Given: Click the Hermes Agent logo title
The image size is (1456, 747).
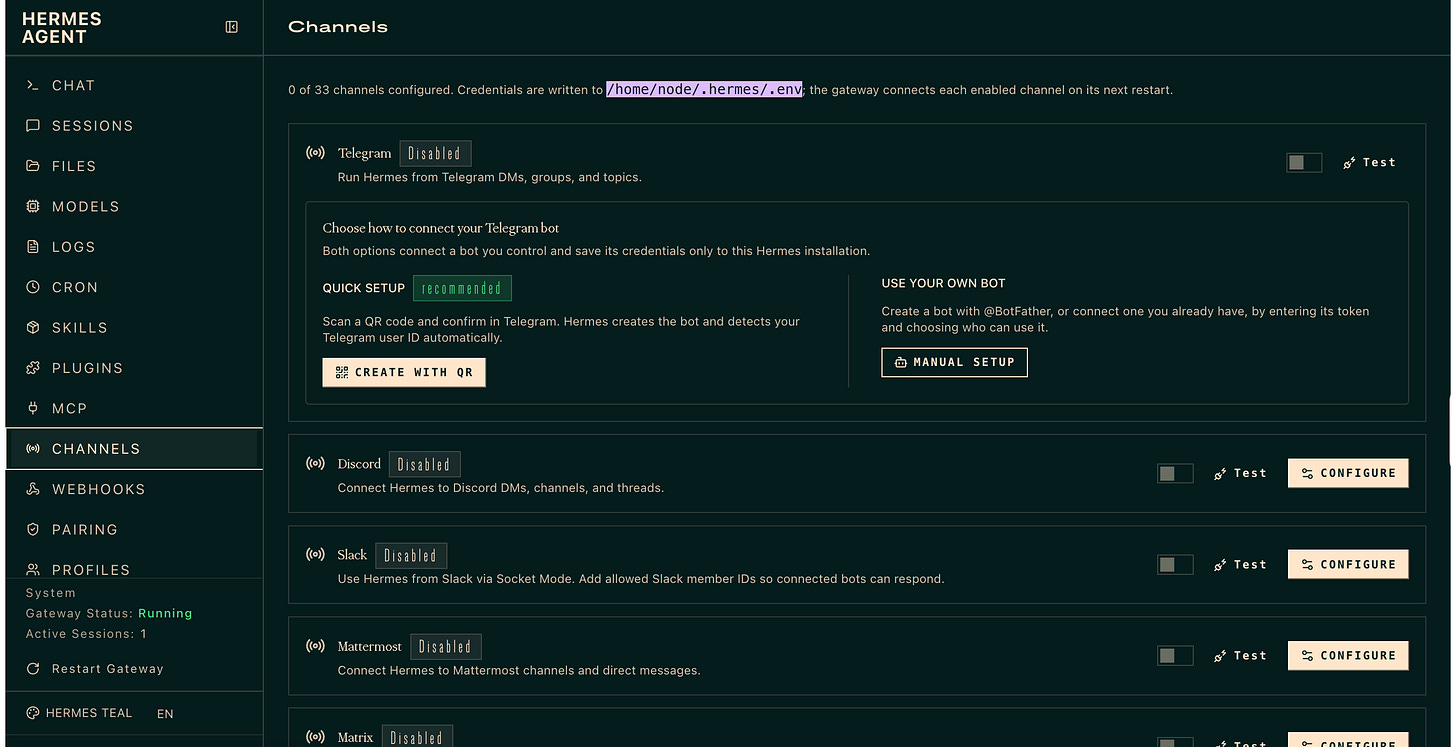Looking at the screenshot, I should [62, 28].
